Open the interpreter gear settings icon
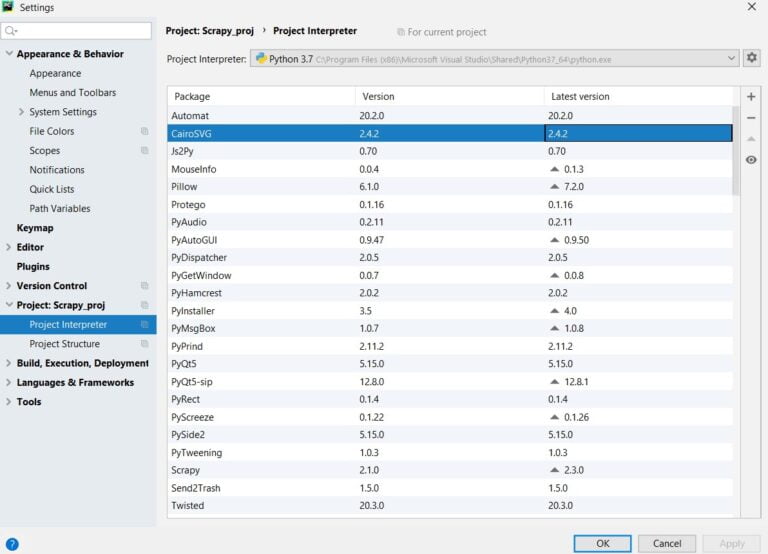 tap(752, 58)
